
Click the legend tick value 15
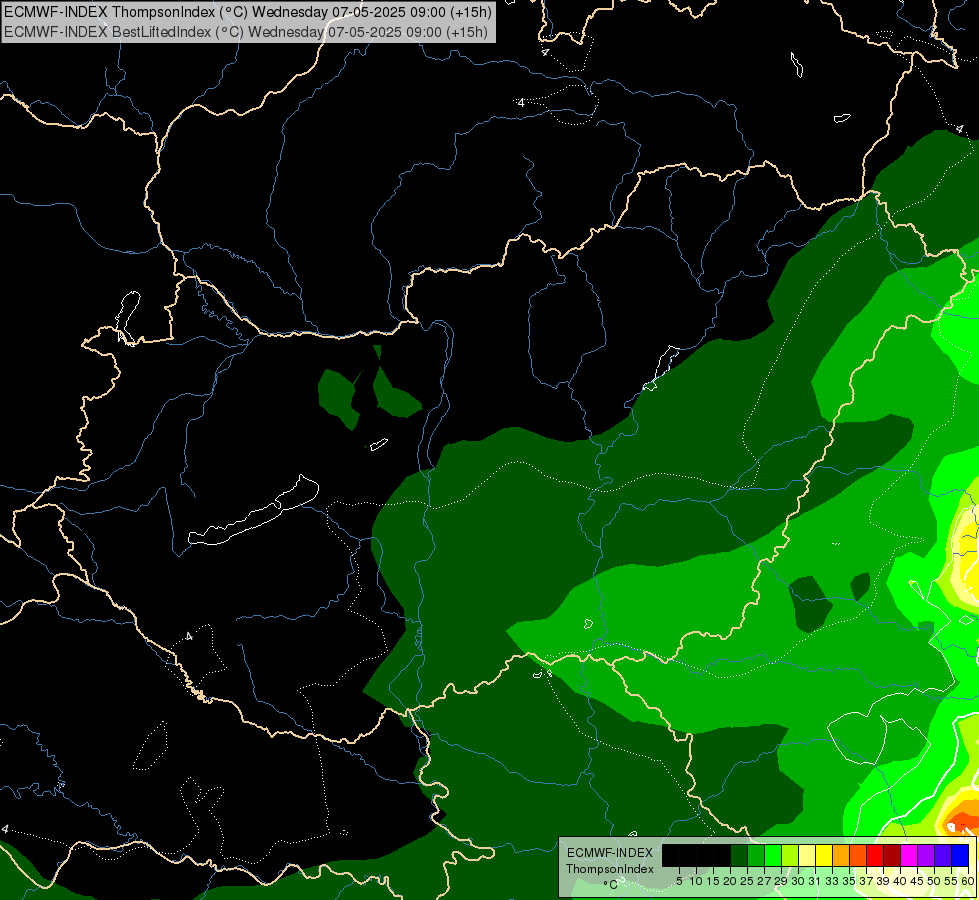pyautogui.click(x=713, y=881)
